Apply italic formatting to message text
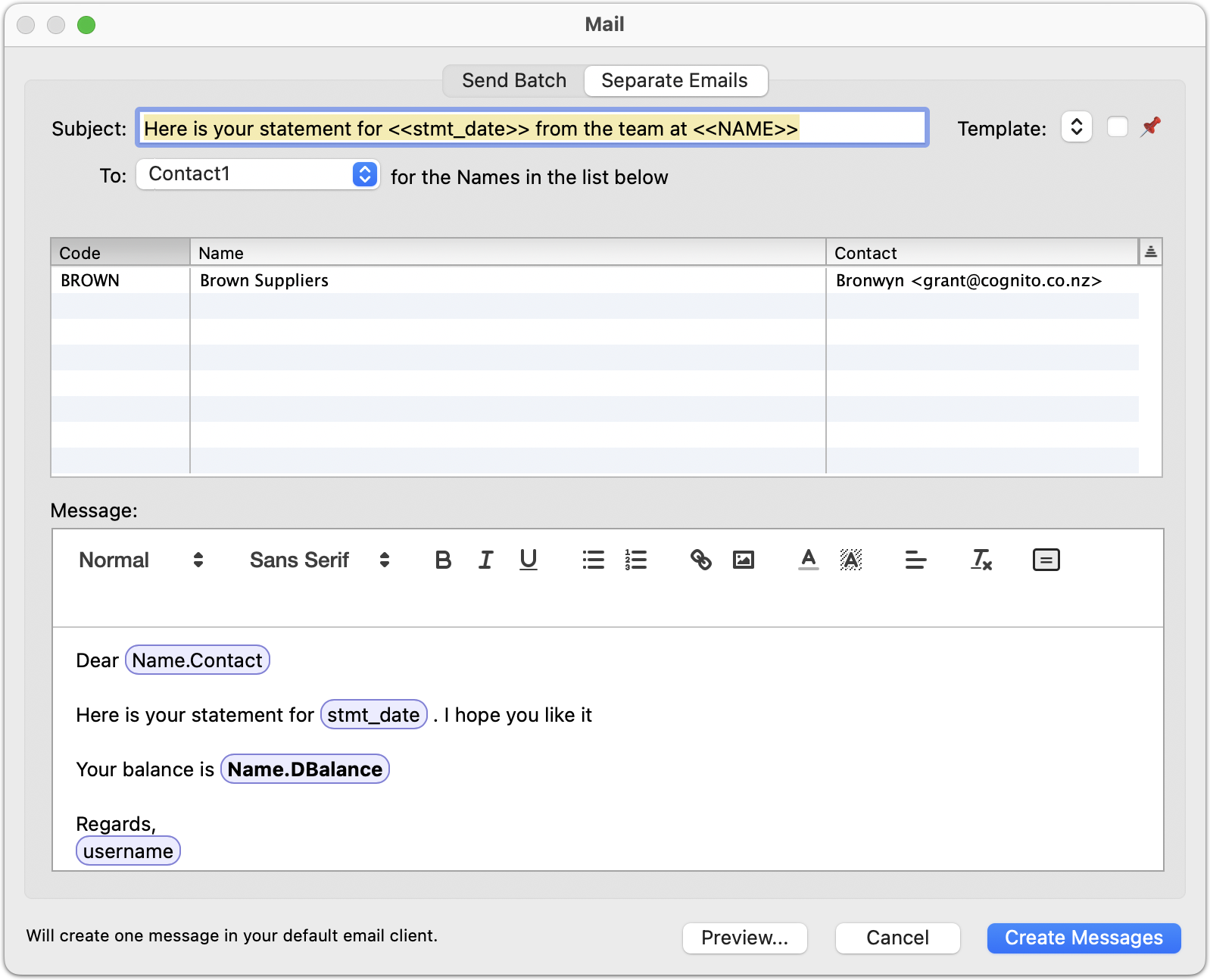1210x980 pixels. (485, 560)
